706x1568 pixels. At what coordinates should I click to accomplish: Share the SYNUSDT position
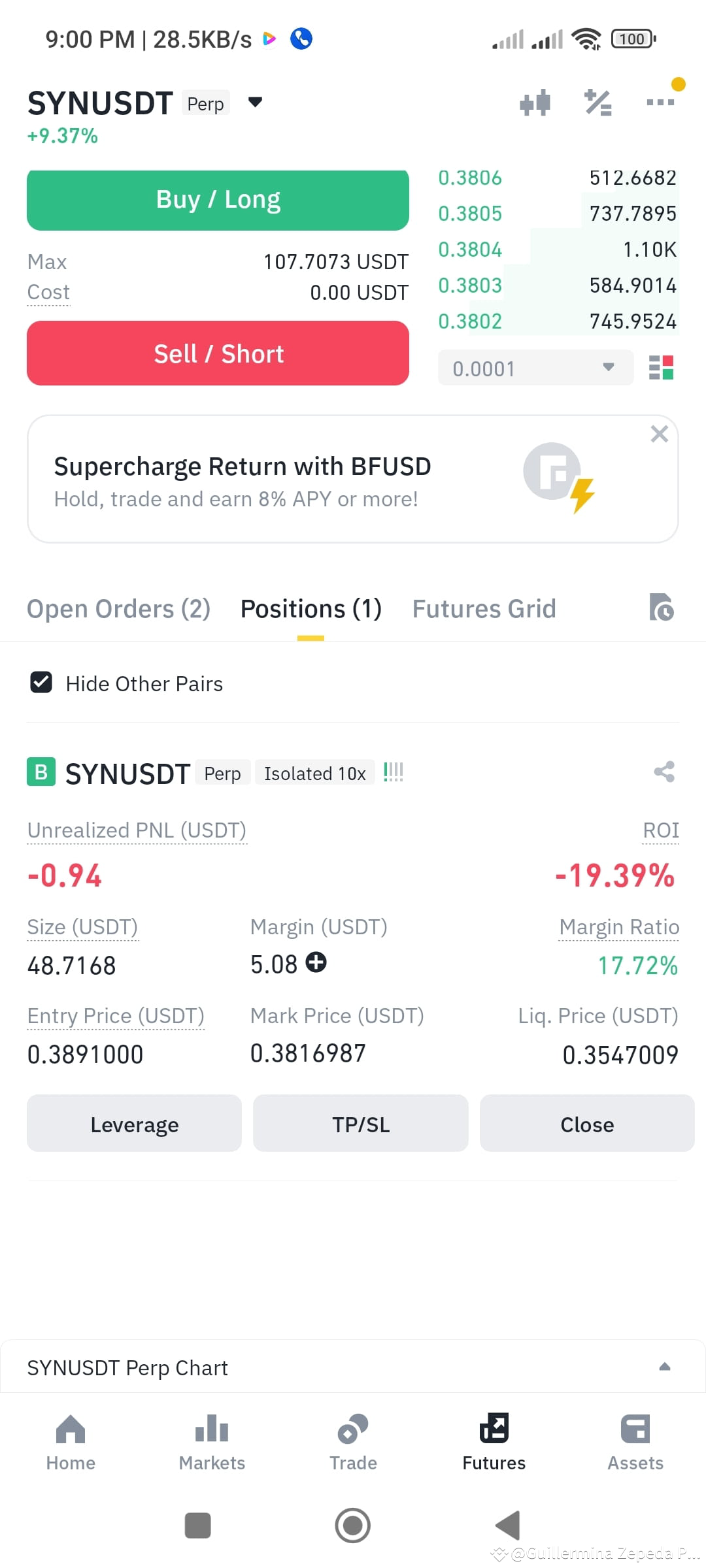tap(664, 772)
